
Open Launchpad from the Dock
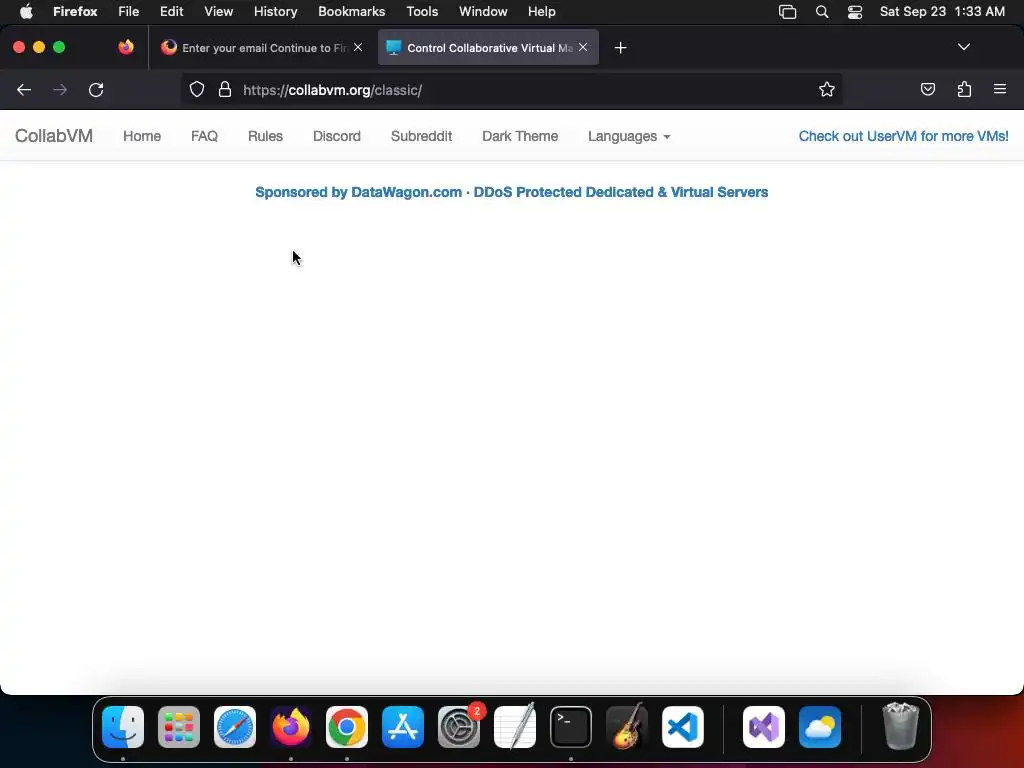[179, 727]
